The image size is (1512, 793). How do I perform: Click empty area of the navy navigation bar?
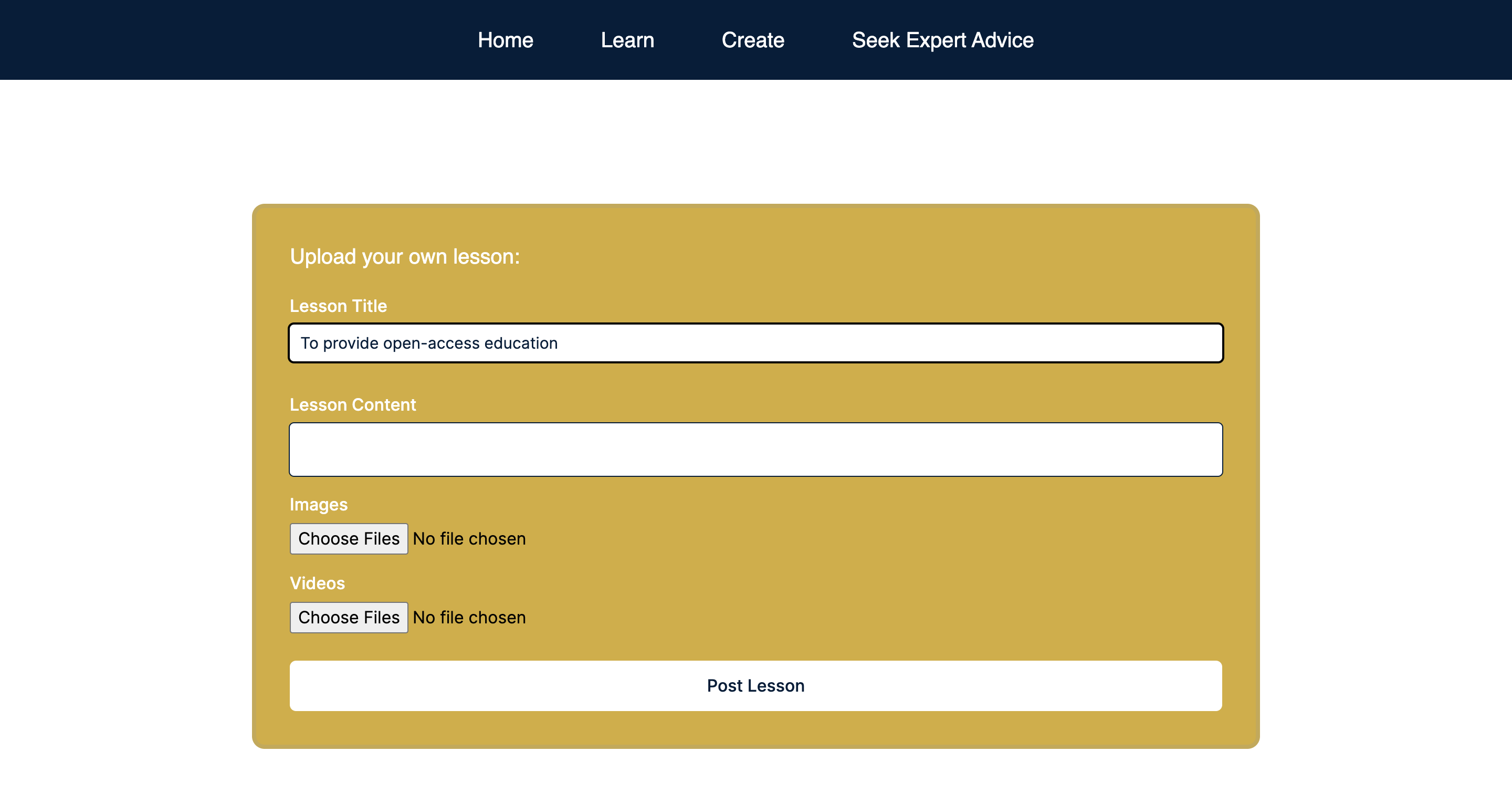point(176,40)
